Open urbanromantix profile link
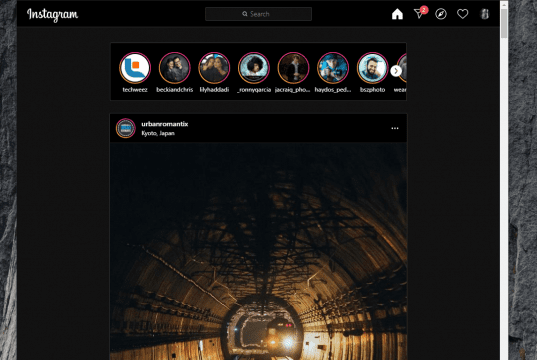Image resolution: width=537 pixels, height=360 pixels. click(x=165, y=124)
